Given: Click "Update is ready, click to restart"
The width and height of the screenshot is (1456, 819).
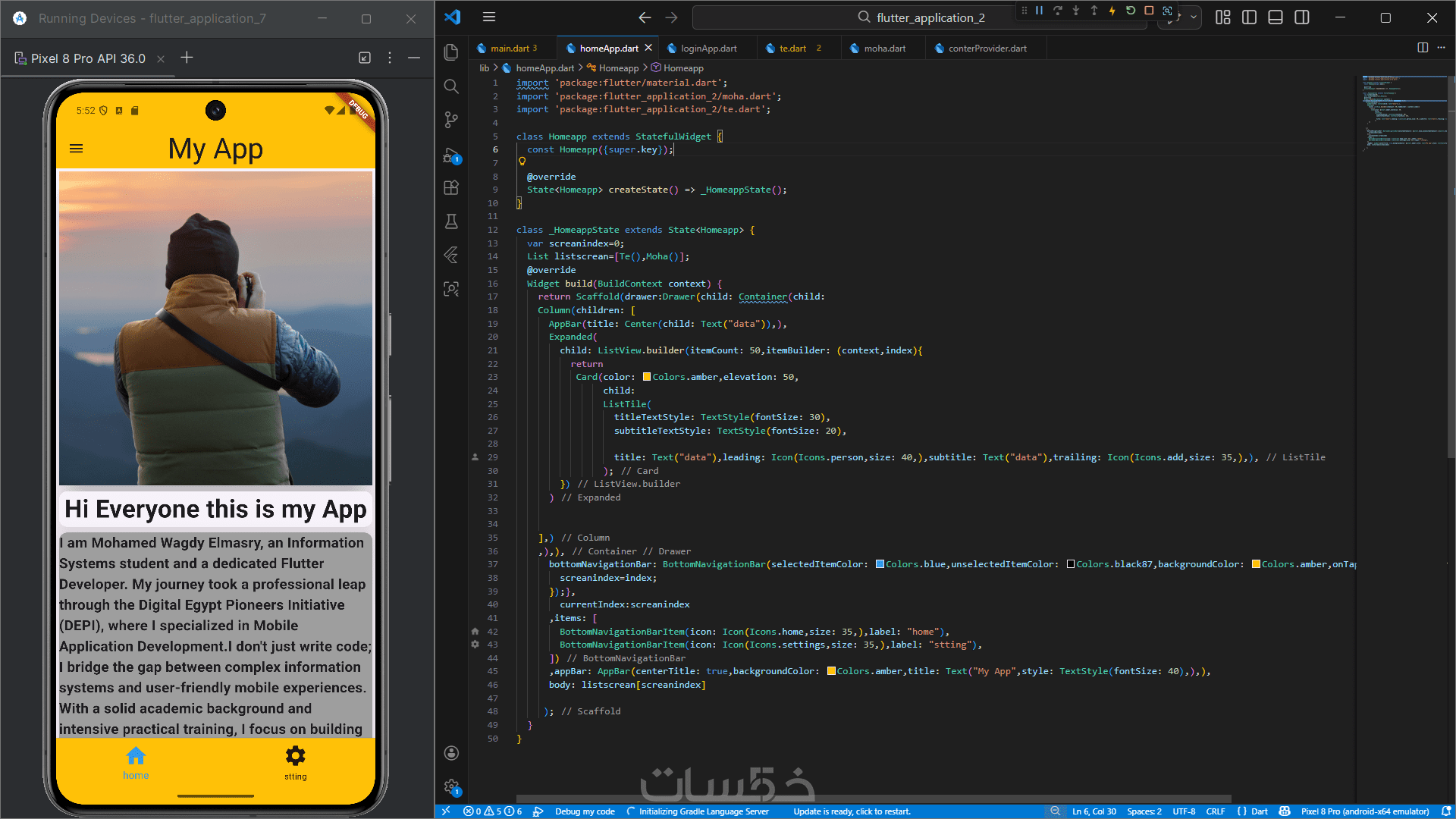Looking at the screenshot, I should 852,811.
